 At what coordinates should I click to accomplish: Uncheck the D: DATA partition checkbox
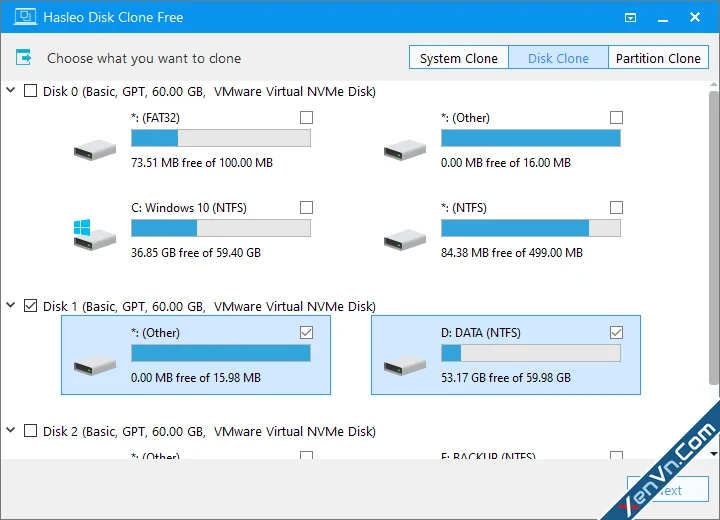[x=616, y=333]
